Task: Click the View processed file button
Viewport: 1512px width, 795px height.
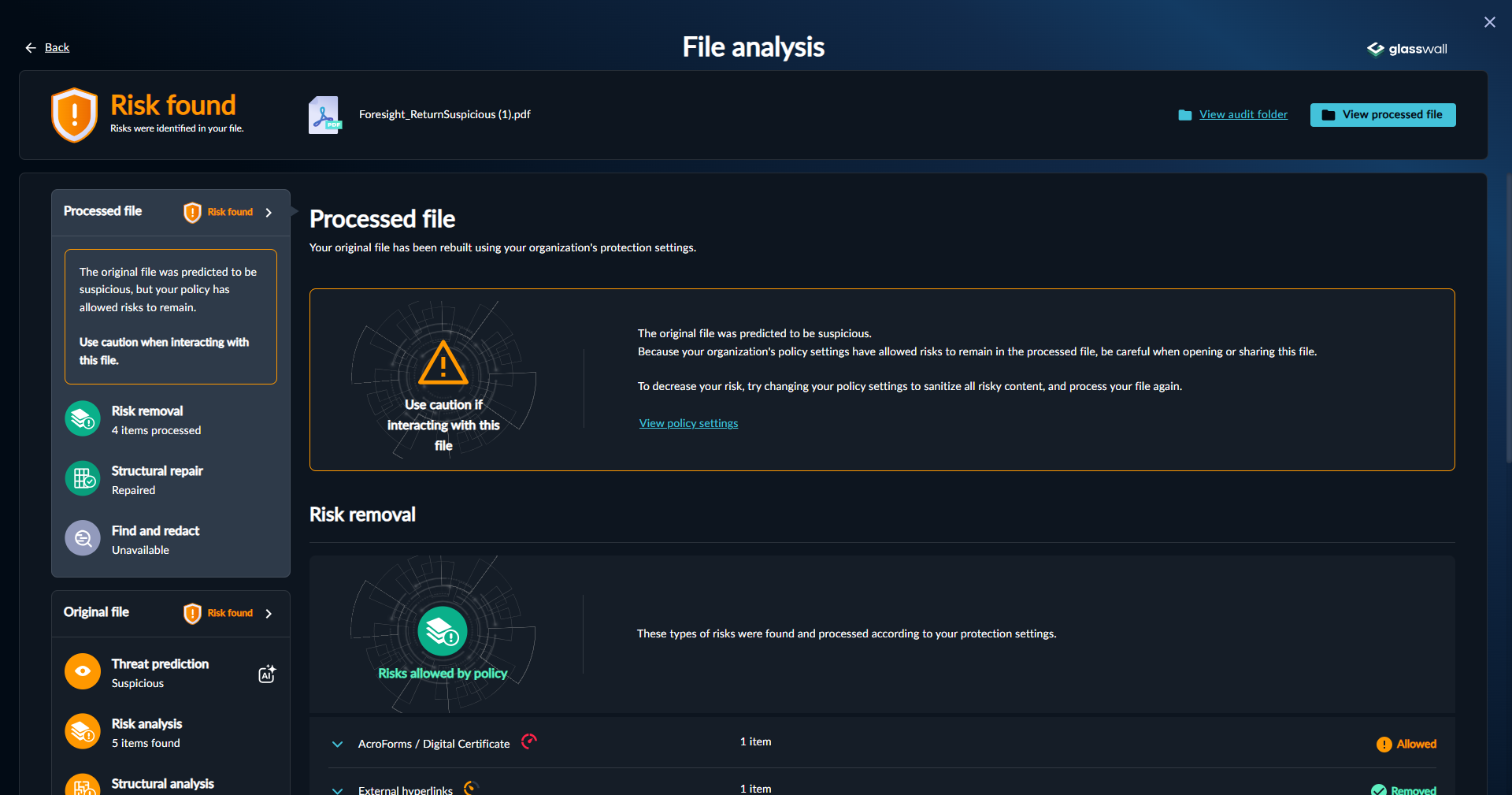Action: [1382, 114]
